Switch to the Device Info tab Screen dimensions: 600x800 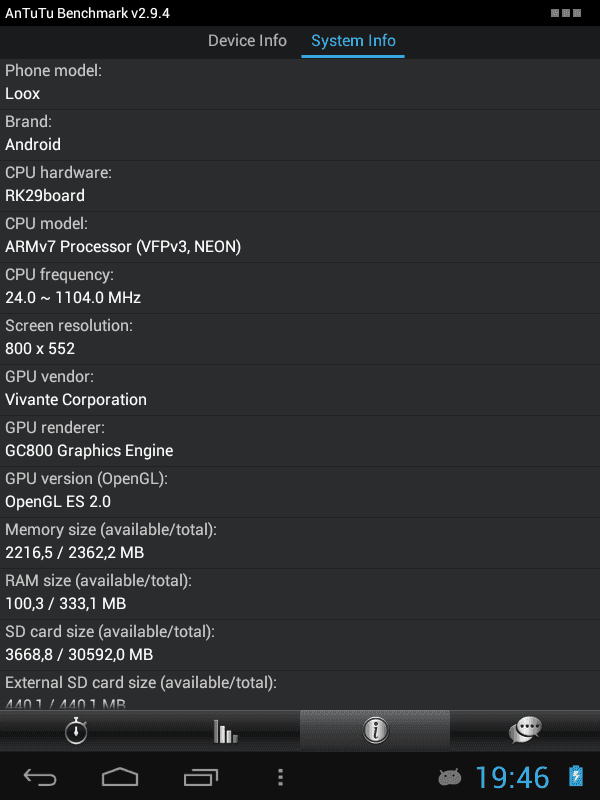(x=247, y=41)
